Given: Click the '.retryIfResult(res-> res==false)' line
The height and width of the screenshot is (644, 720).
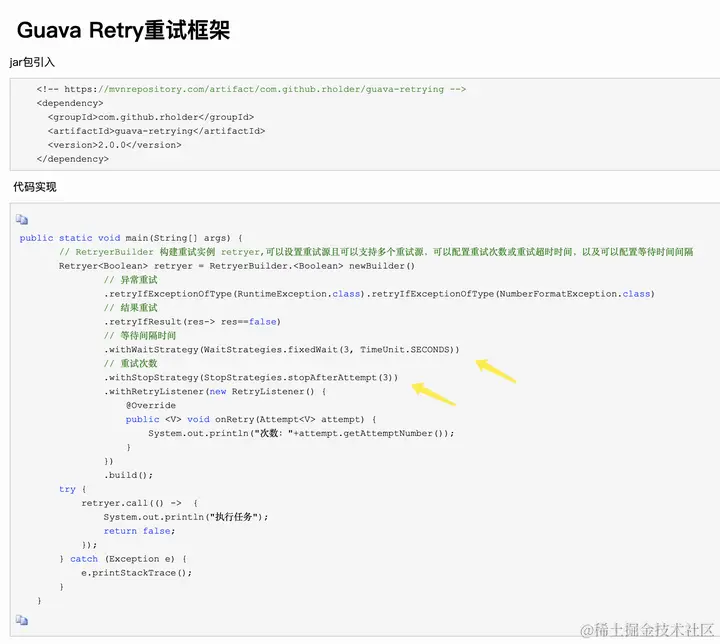Looking at the screenshot, I should tap(192, 322).
